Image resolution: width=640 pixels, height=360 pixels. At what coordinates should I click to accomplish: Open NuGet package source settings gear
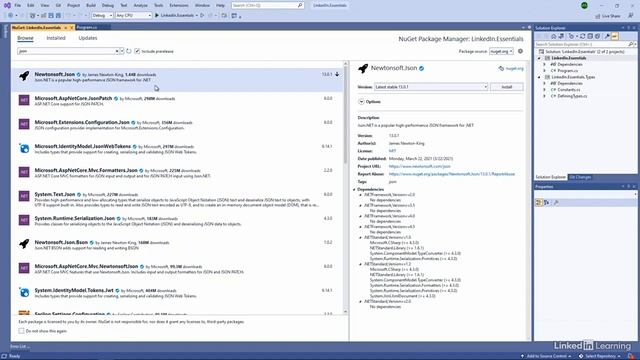(x=520, y=51)
